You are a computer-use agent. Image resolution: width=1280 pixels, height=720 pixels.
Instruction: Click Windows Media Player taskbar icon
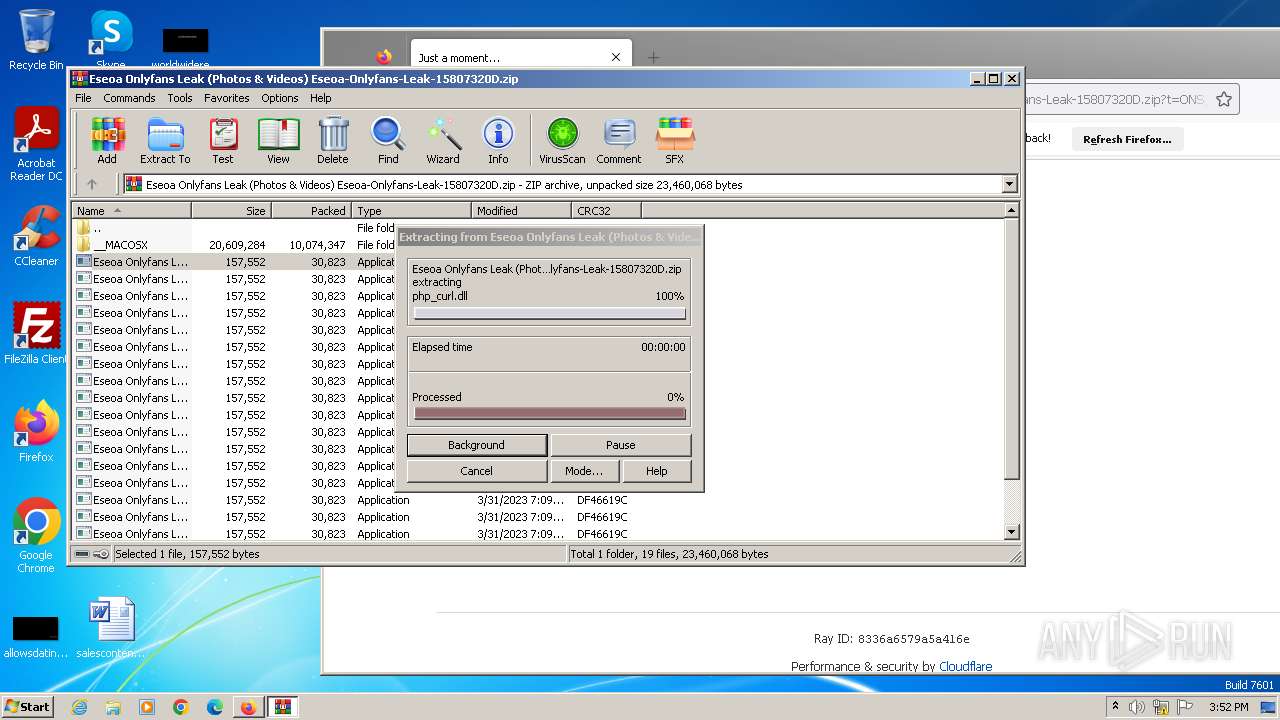147,707
